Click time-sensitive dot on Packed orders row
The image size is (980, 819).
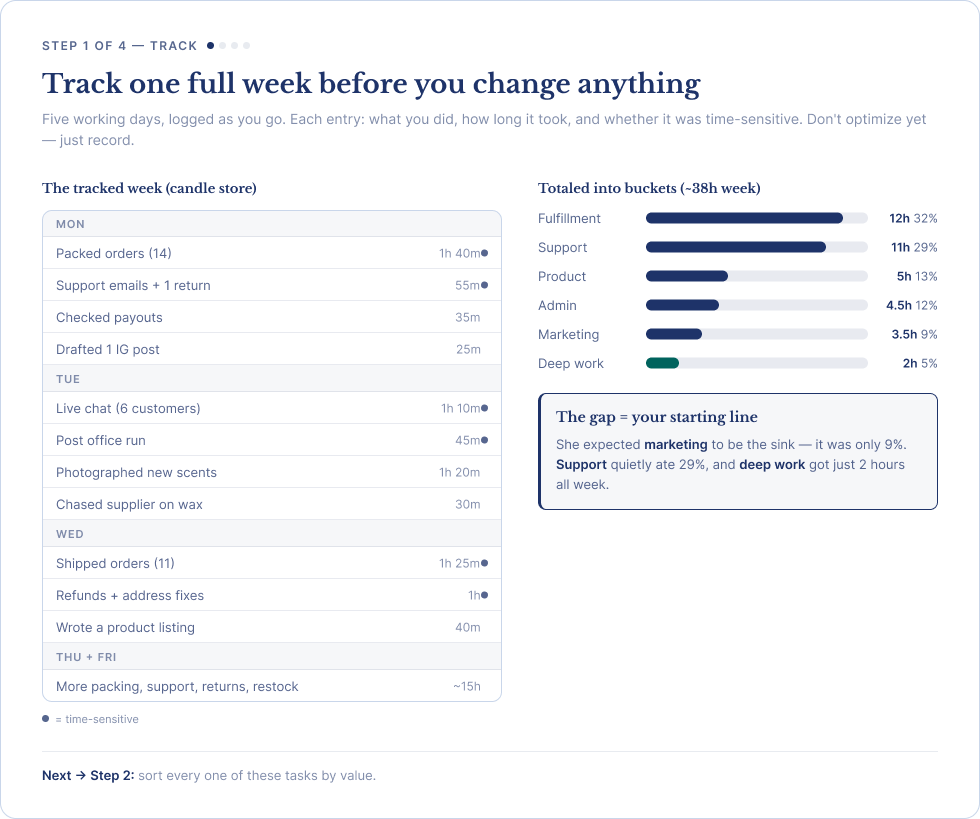(484, 253)
